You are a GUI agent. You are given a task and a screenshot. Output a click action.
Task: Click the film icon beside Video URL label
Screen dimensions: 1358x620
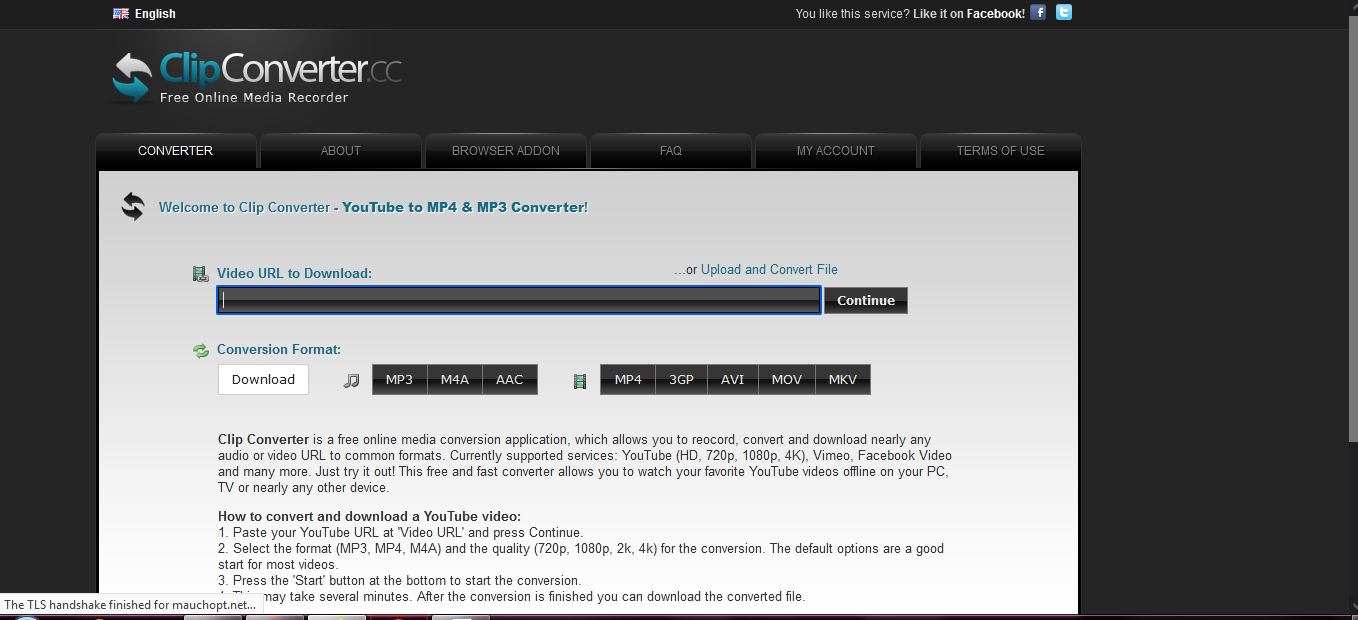click(200, 273)
